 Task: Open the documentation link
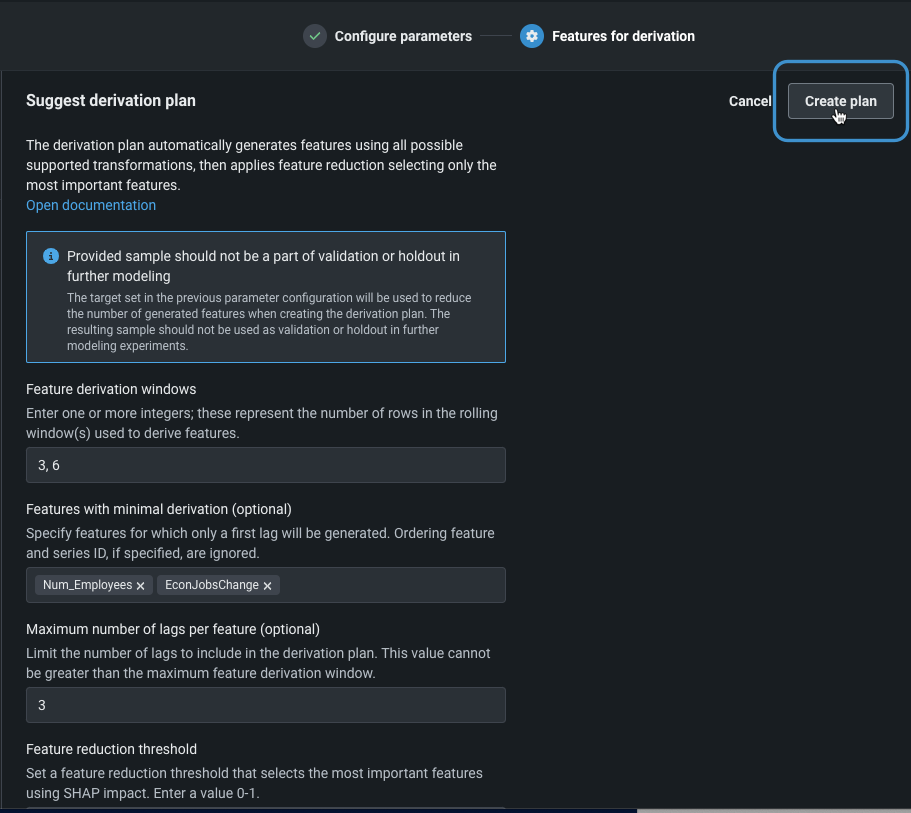click(x=91, y=205)
